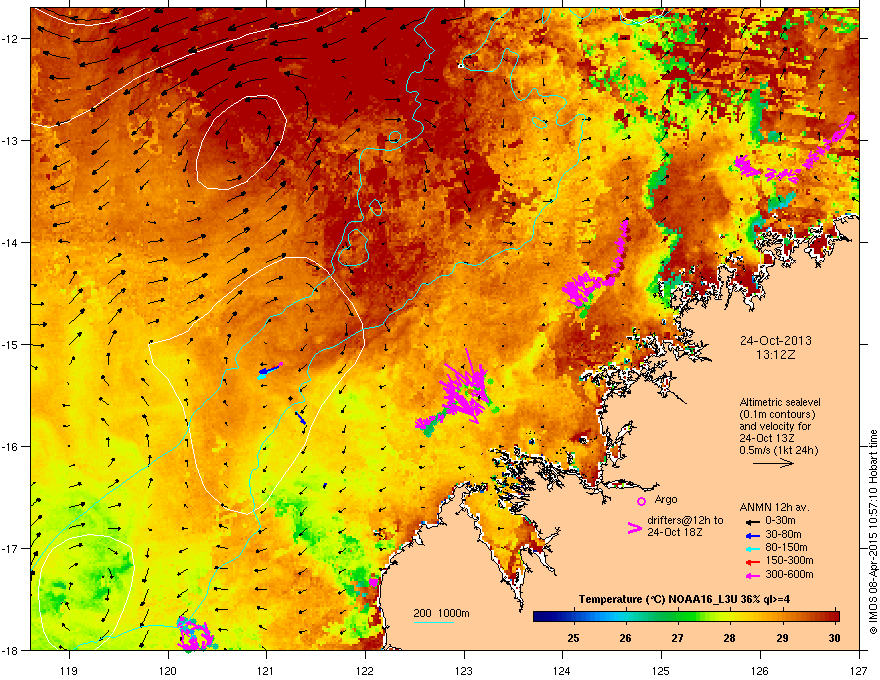Screen dimensions: 880x680
Task: Click the magenta Argo circle marker in legend
Action: (641, 501)
